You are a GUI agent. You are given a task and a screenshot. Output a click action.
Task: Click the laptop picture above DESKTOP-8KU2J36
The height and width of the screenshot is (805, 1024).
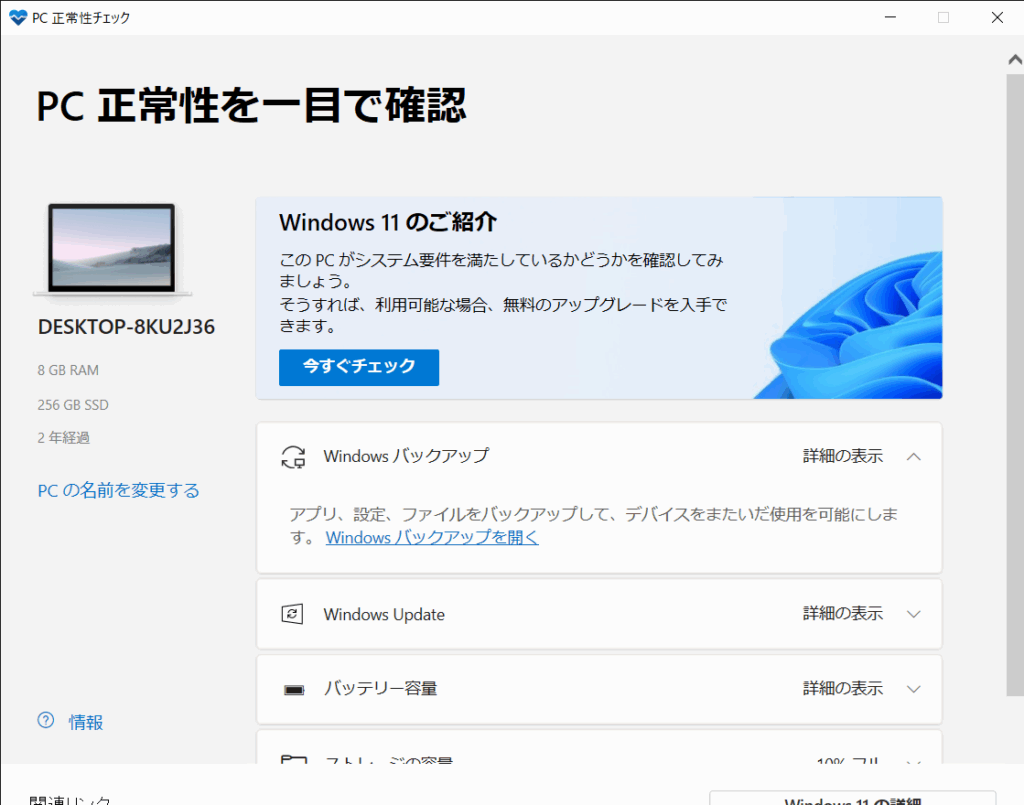click(x=112, y=249)
